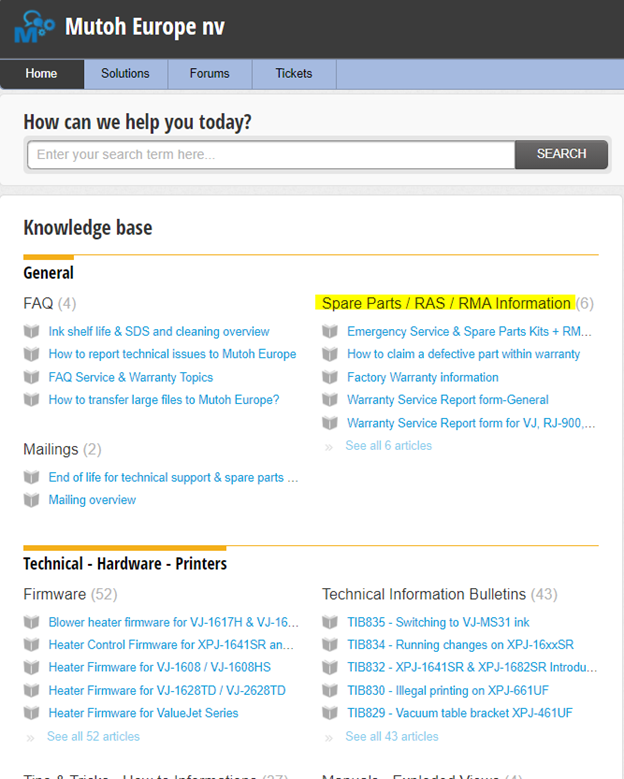Click book icon next to FAQ Service & Warranty
Screen dimensions: 624x779
click(32, 378)
